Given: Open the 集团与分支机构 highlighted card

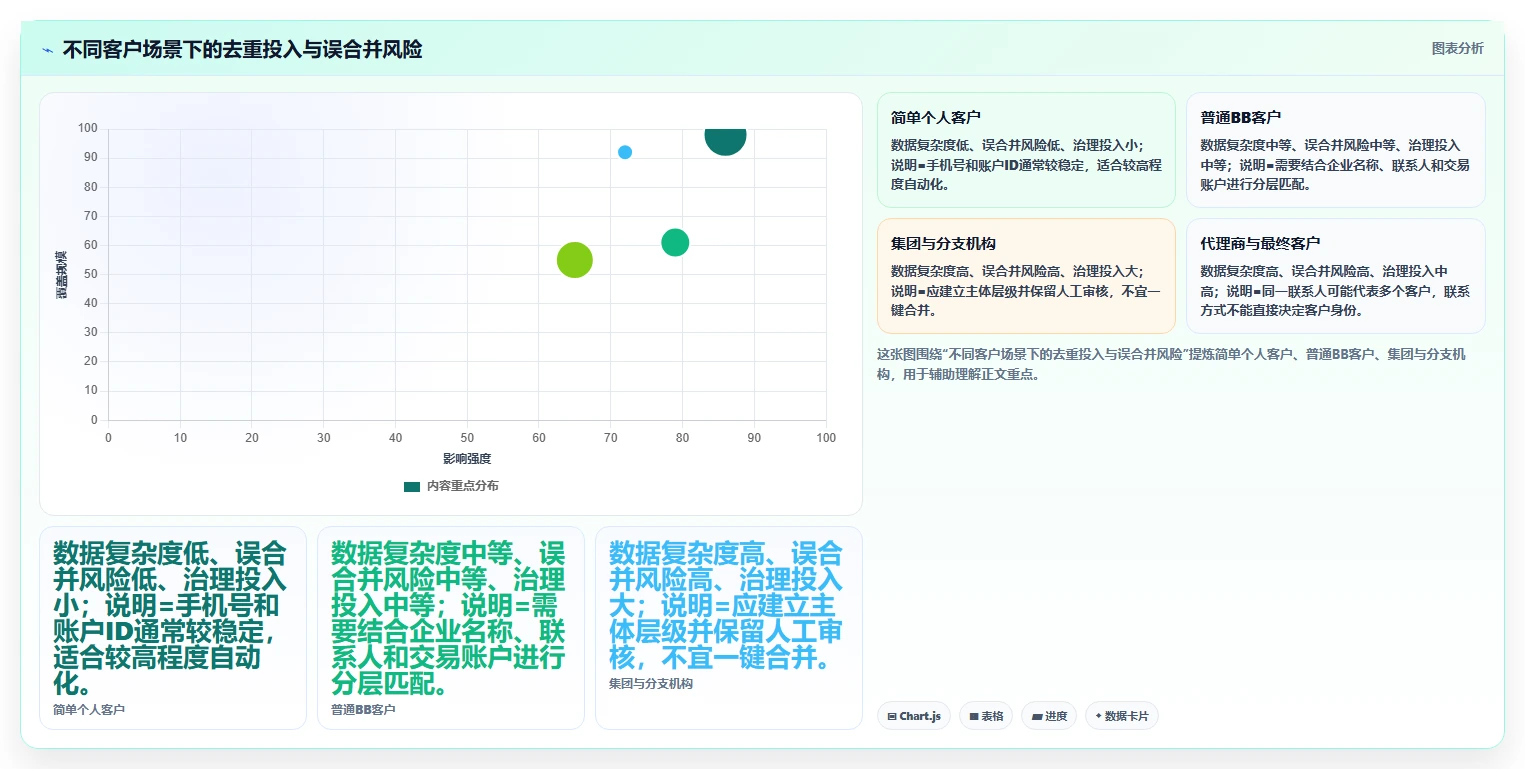Looking at the screenshot, I should tap(1026, 276).
